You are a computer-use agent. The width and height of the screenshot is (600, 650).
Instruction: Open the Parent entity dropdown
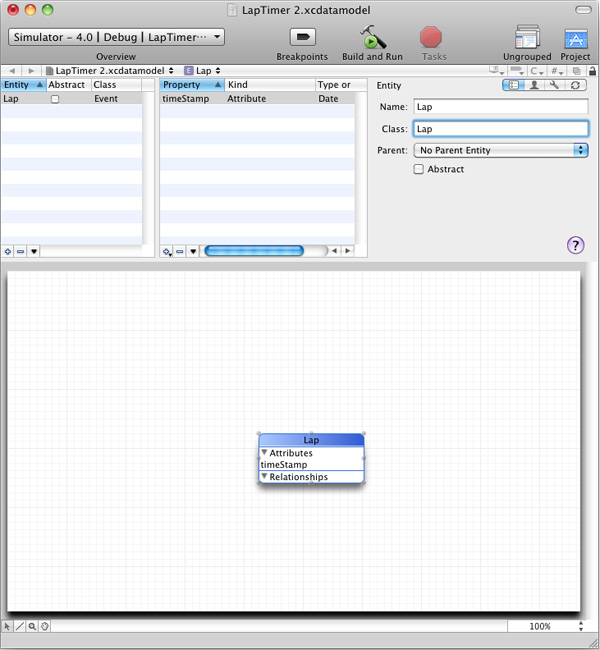[501, 150]
